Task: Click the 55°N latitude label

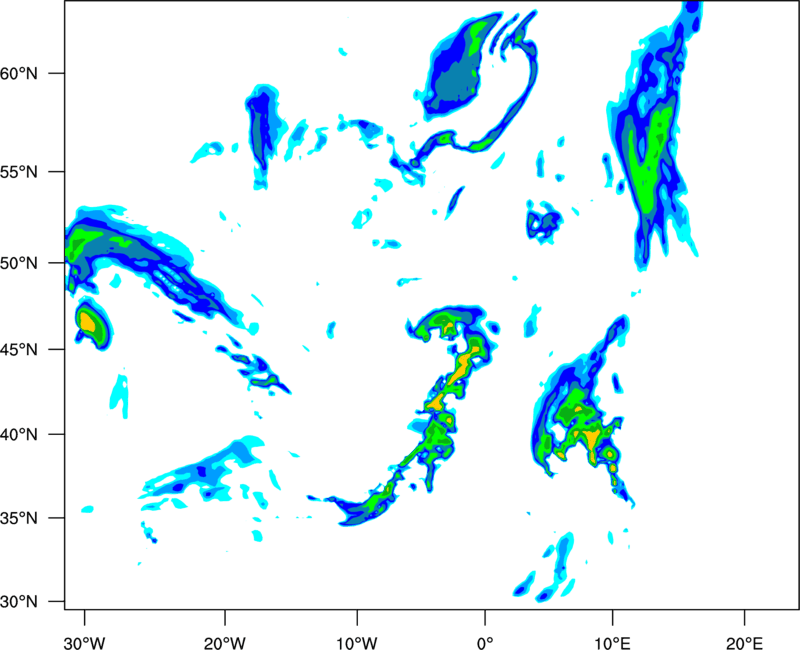Action: pyautogui.click(x=19, y=172)
